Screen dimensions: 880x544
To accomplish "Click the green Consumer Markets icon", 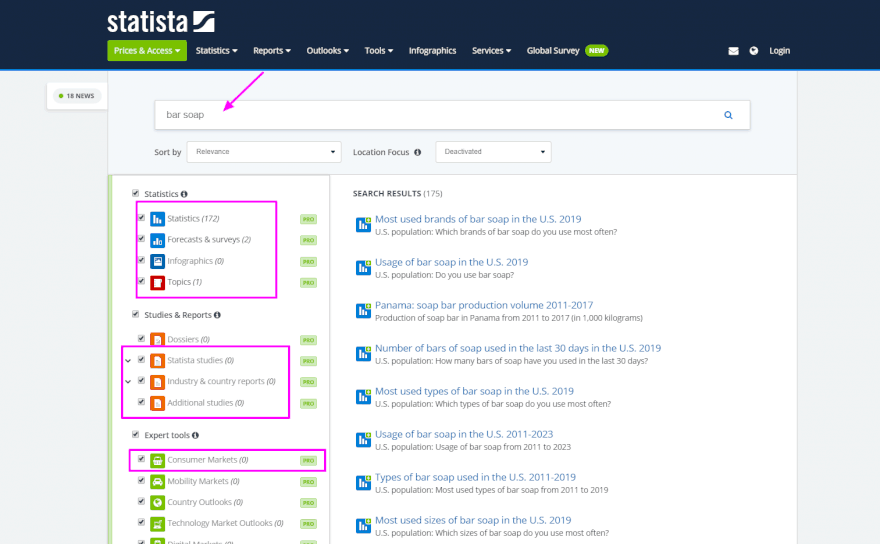I will click(157, 460).
